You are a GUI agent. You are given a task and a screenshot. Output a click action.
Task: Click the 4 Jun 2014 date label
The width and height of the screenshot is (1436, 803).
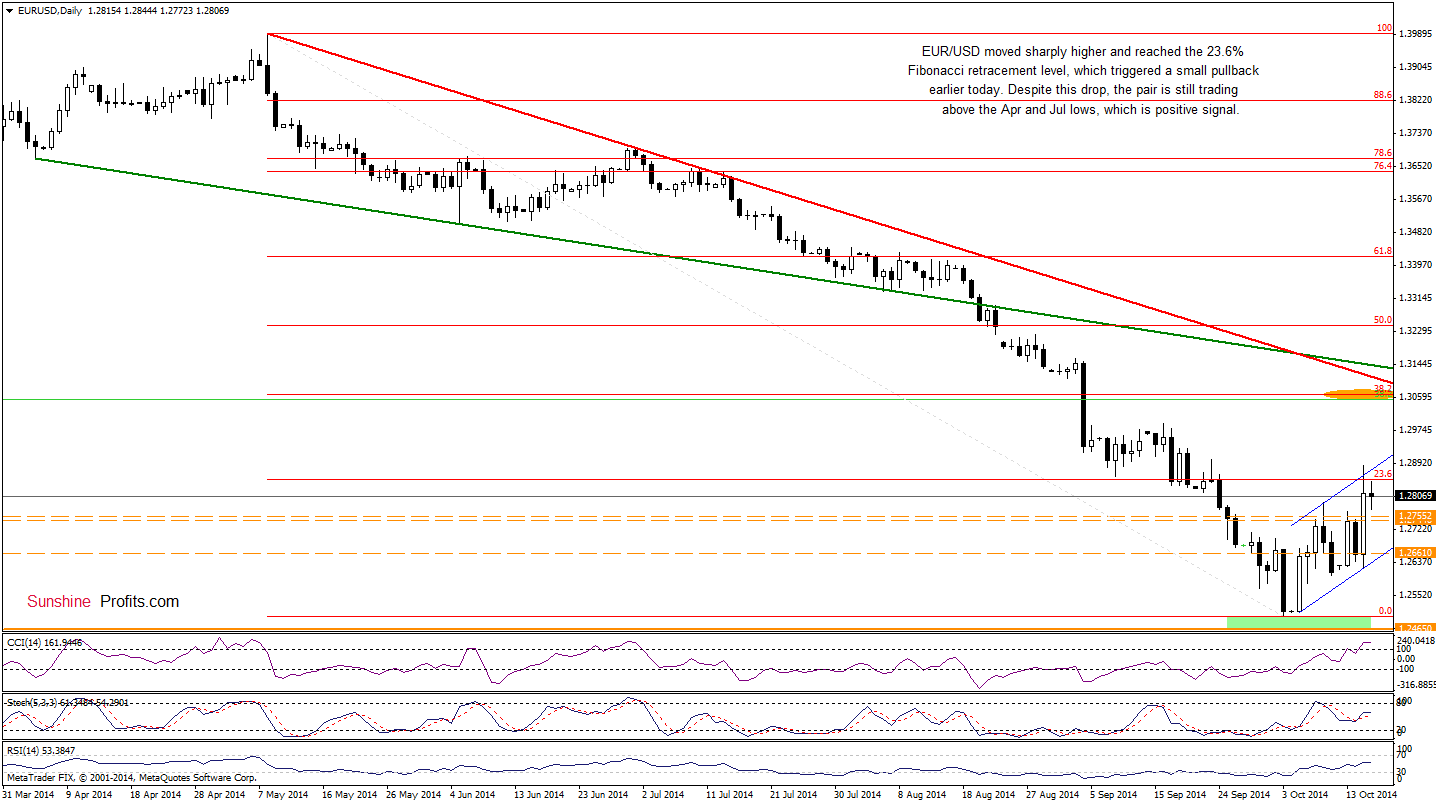coord(473,794)
